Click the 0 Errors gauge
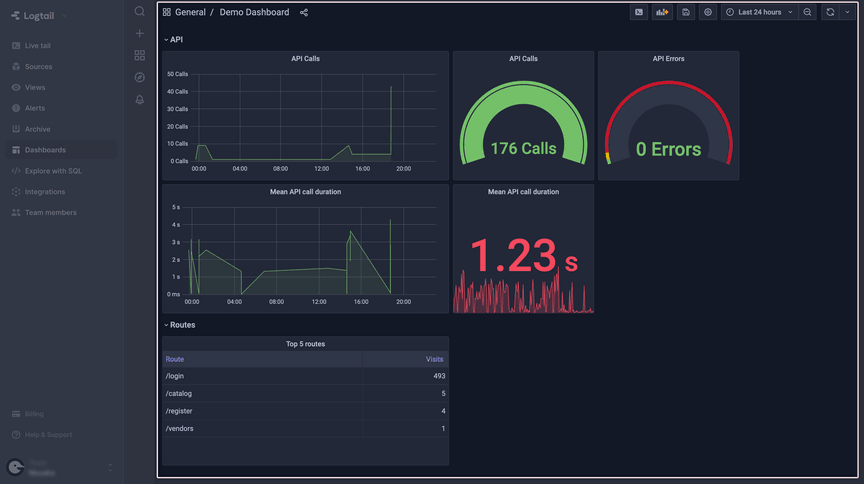The image size is (864, 484). [668, 123]
